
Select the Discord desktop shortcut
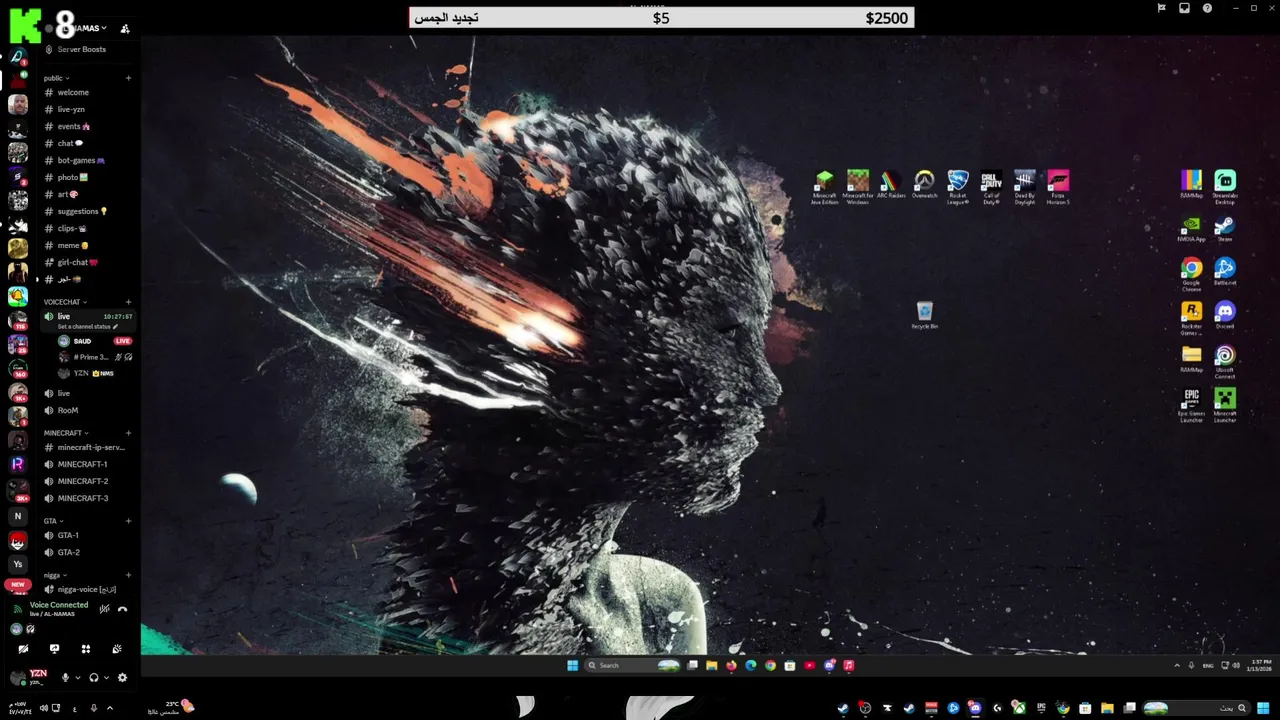click(1225, 316)
